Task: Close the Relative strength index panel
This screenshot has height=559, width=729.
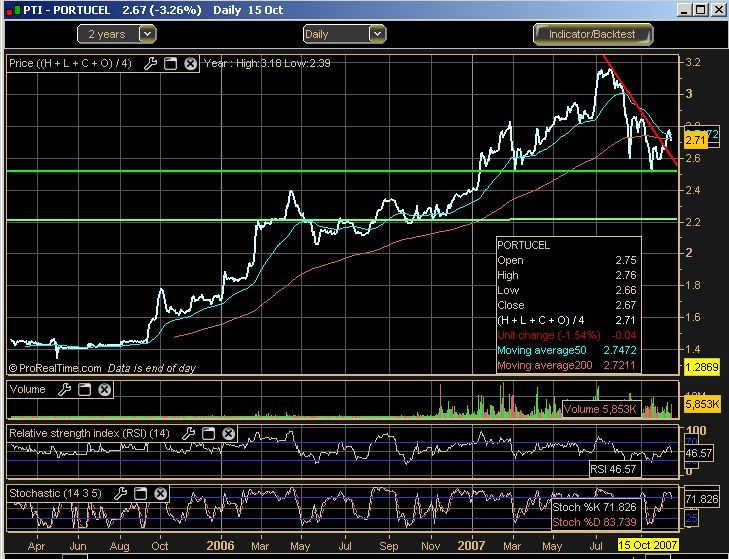Action: pos(228,433)
